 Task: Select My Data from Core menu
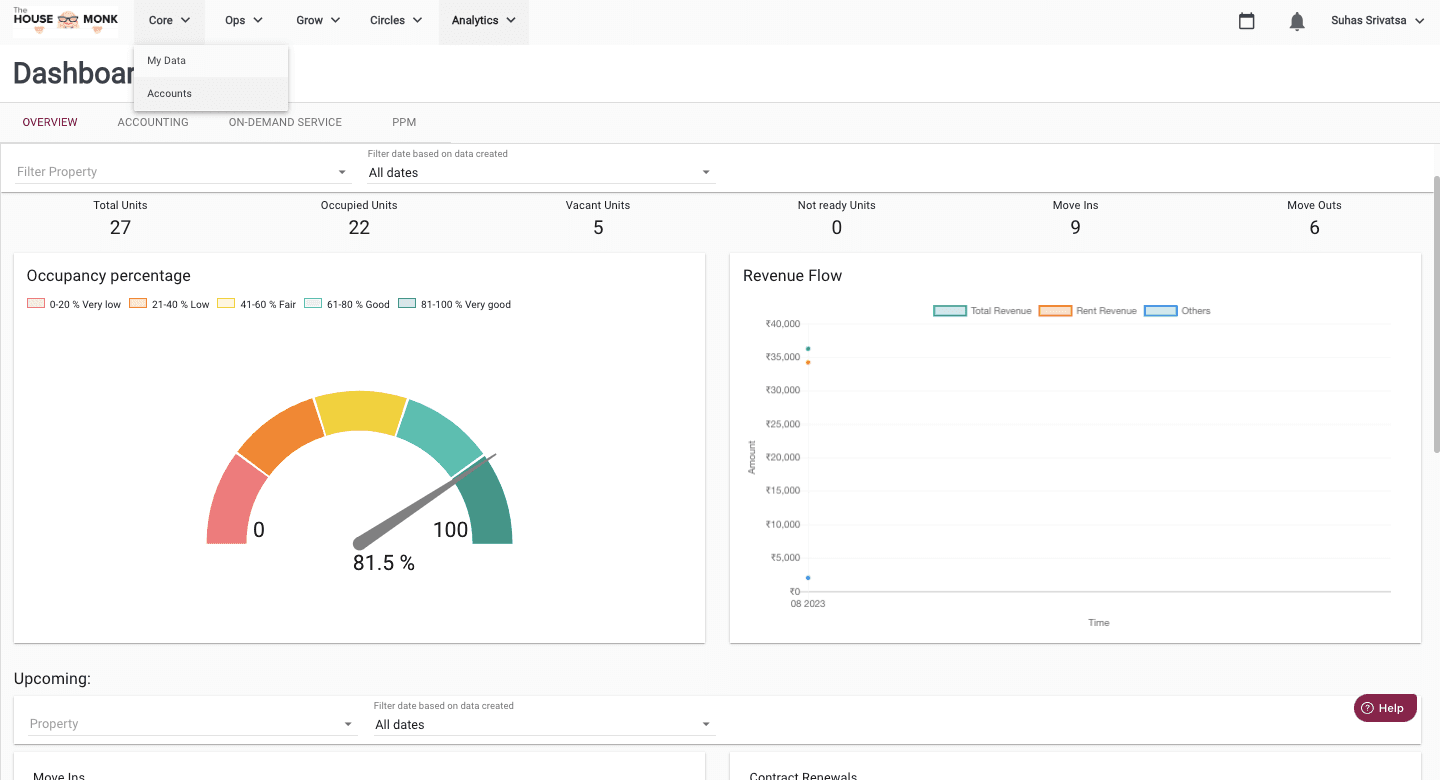(167, 61)
